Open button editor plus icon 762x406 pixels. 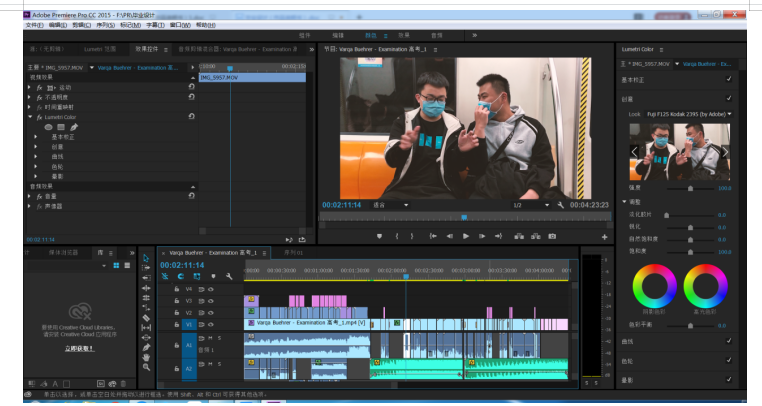[605, 237]
